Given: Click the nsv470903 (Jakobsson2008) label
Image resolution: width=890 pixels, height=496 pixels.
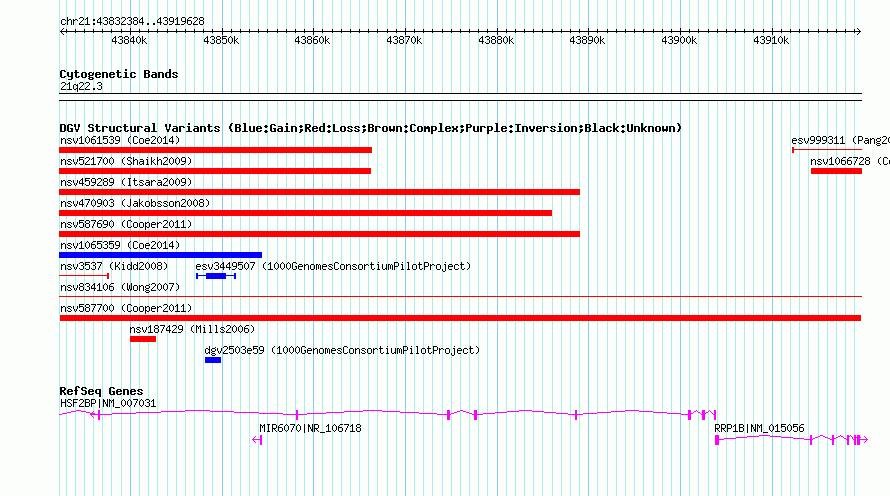Looking at the screenshot, I should (135, 203).
